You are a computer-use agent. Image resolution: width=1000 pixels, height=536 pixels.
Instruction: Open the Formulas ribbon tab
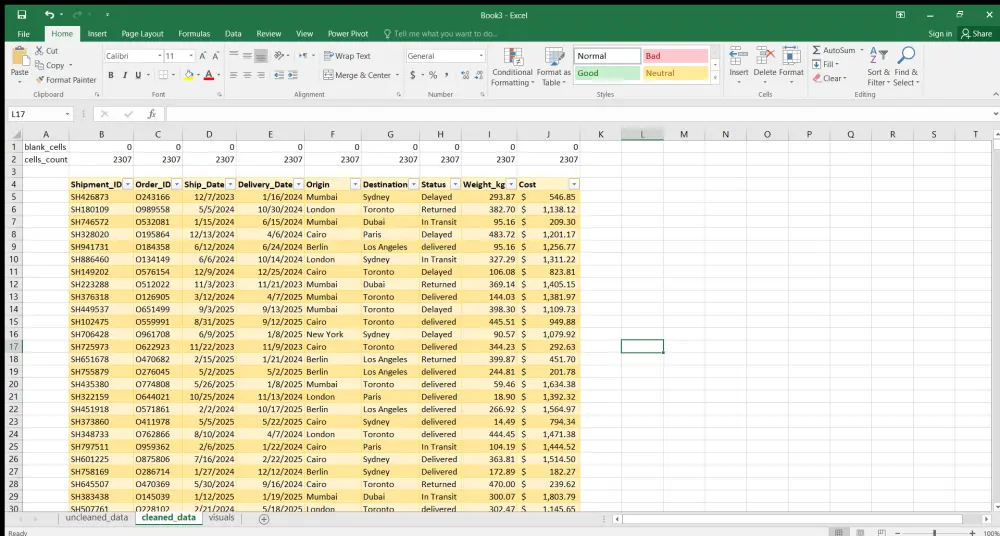[194, 34]
